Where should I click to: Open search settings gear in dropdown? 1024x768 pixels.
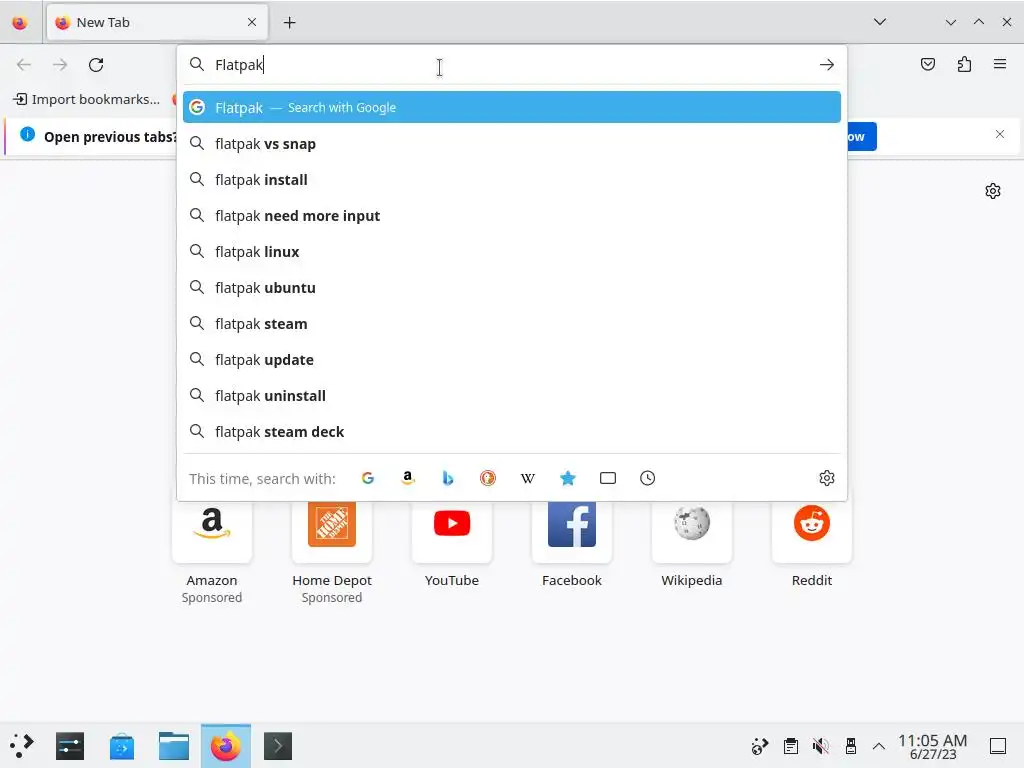[x=827, y=478]
